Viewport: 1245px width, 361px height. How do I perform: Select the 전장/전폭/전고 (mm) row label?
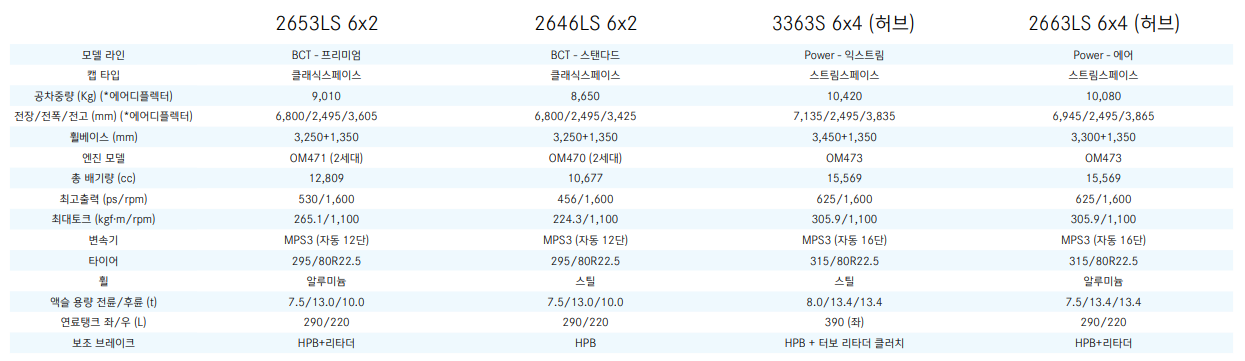click(104, 116)
